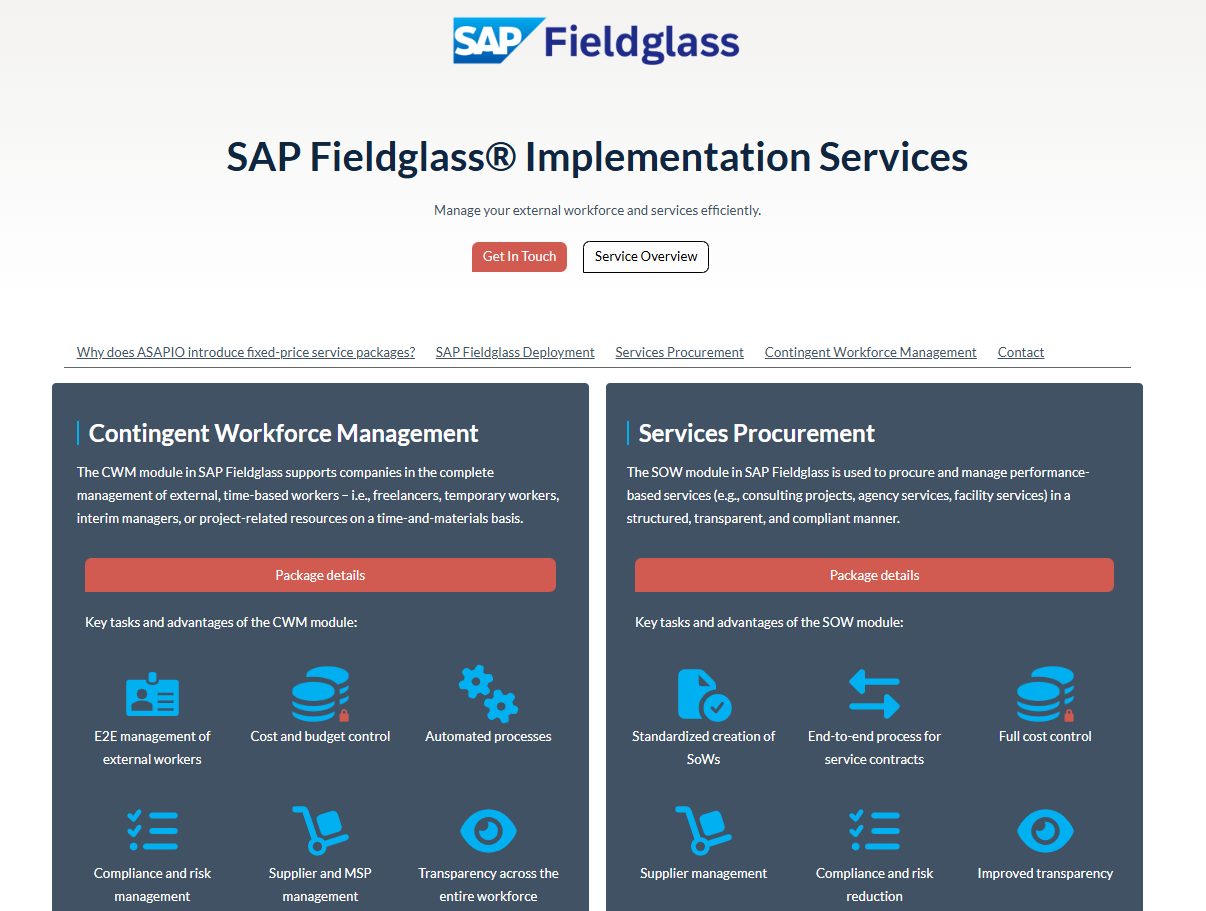Click the Transparency across the entire workforce eye icon
The image size is (1206, 911).
(x=488, y=831)
